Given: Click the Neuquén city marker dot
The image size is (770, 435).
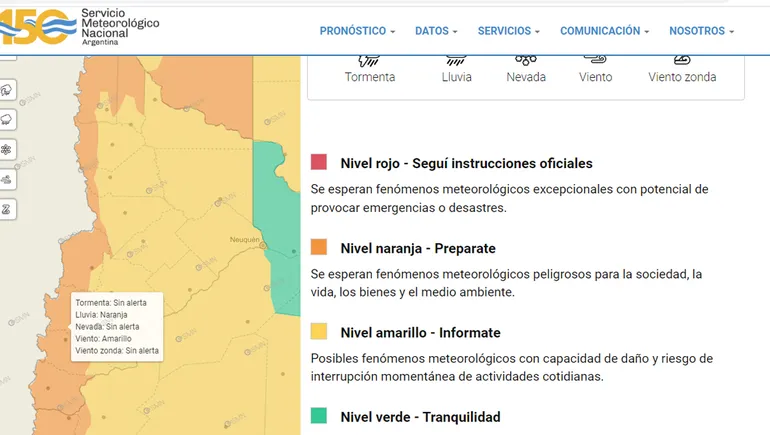Looking at the screenshot, I should (263, 245).
